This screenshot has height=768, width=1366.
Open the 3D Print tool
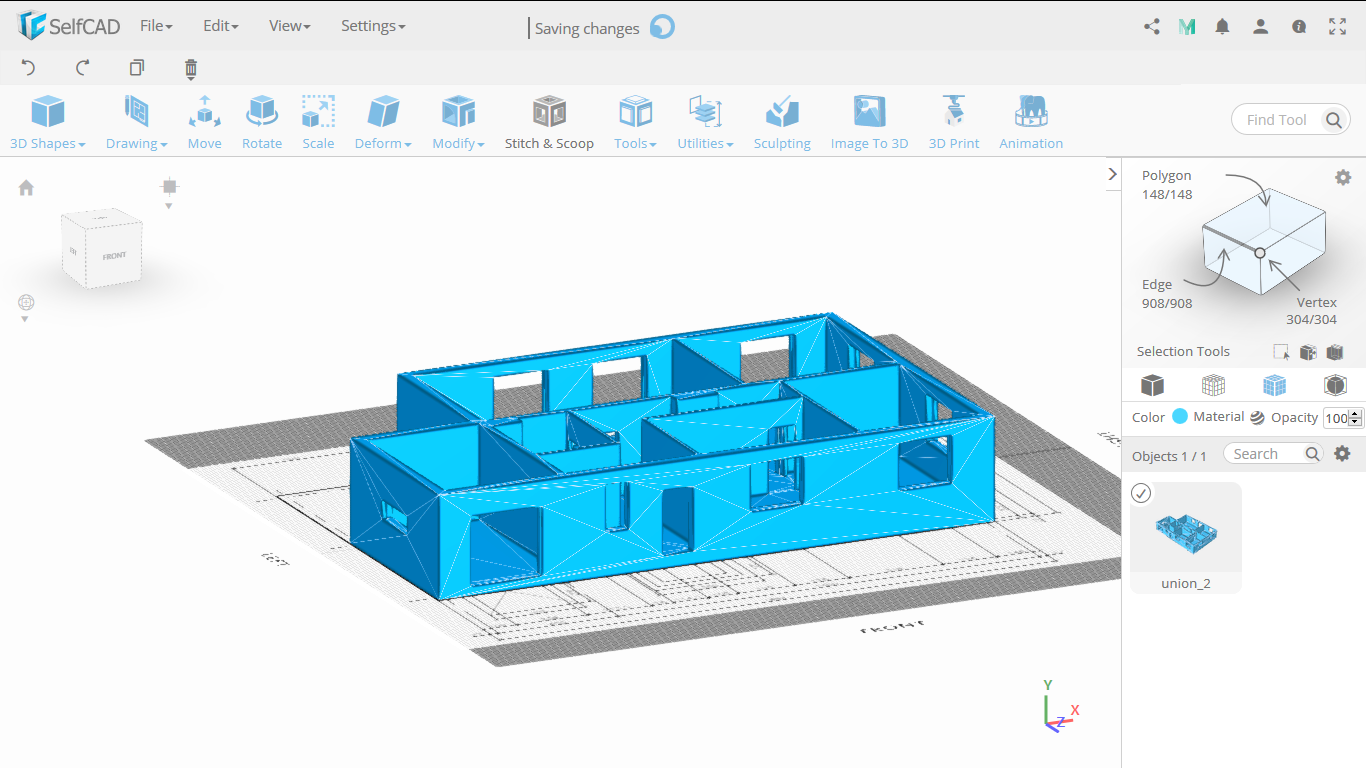[x=954, y=122]
